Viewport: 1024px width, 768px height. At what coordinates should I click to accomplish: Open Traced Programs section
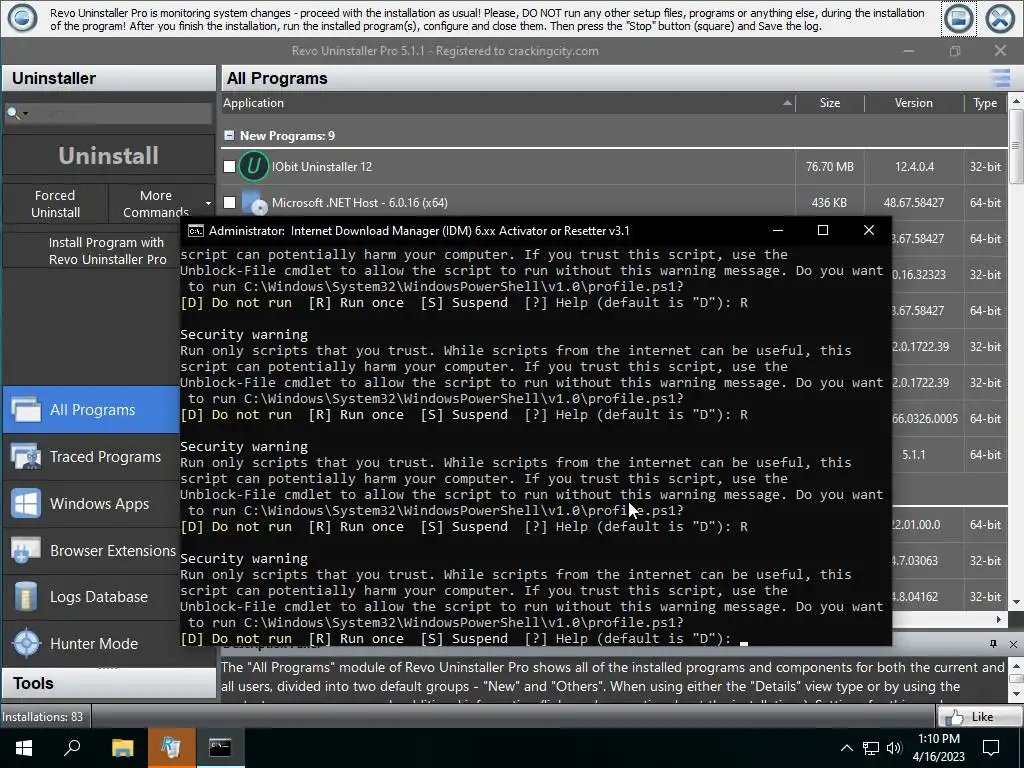tap(91, 456)
